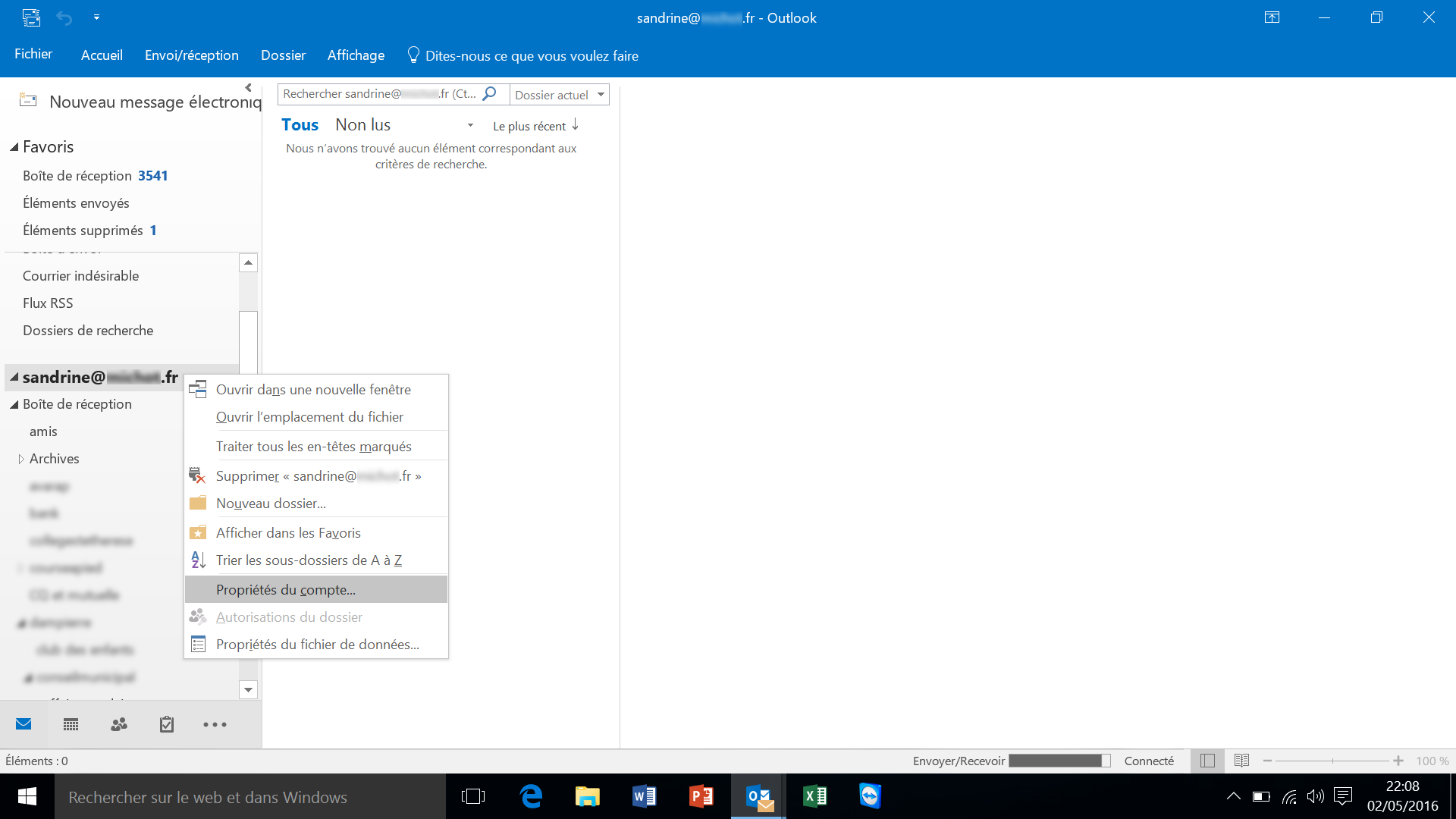Open the navigation more options dots
The height and width of the screenshot is (819, 1456).
tap(215, 724)
